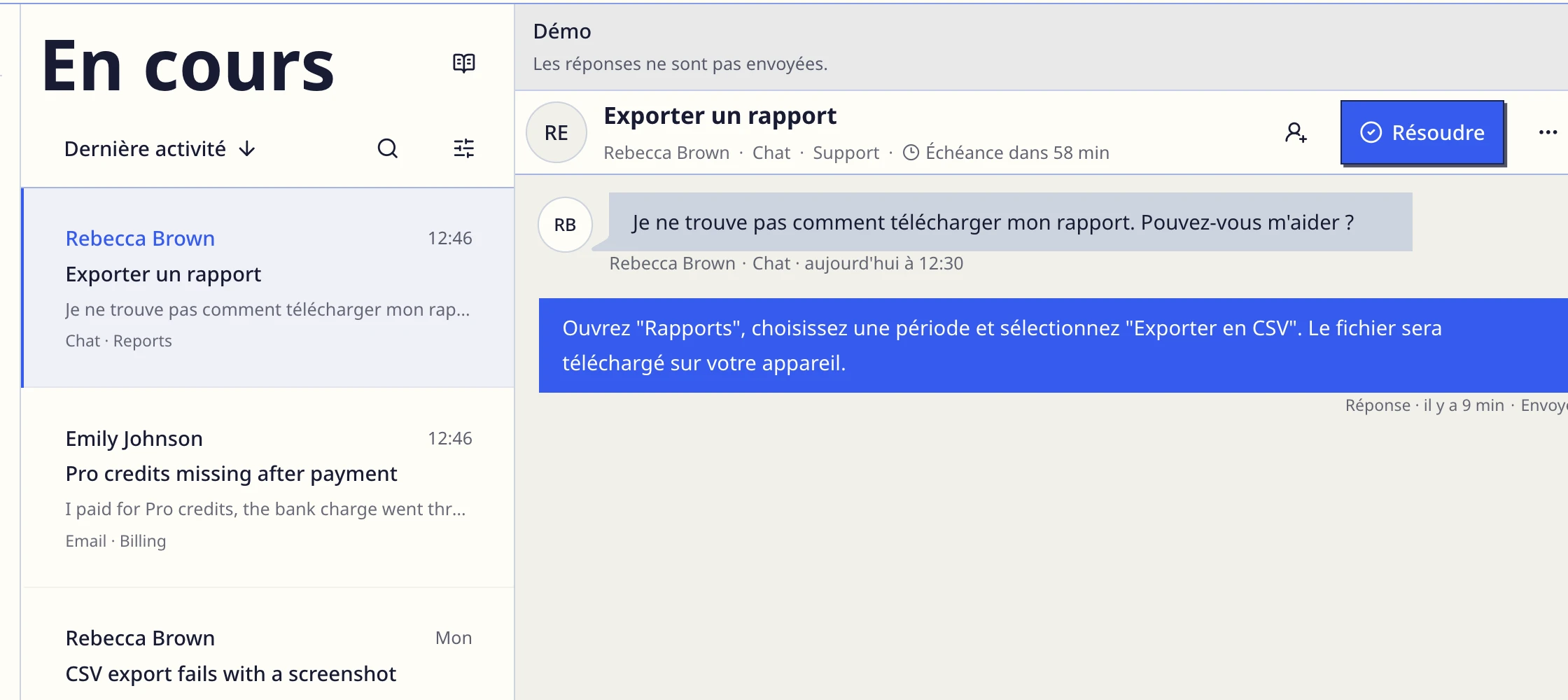The image size is (1568, 700).
Task: Click the search magnifier icon
Action: pos(388,148)
